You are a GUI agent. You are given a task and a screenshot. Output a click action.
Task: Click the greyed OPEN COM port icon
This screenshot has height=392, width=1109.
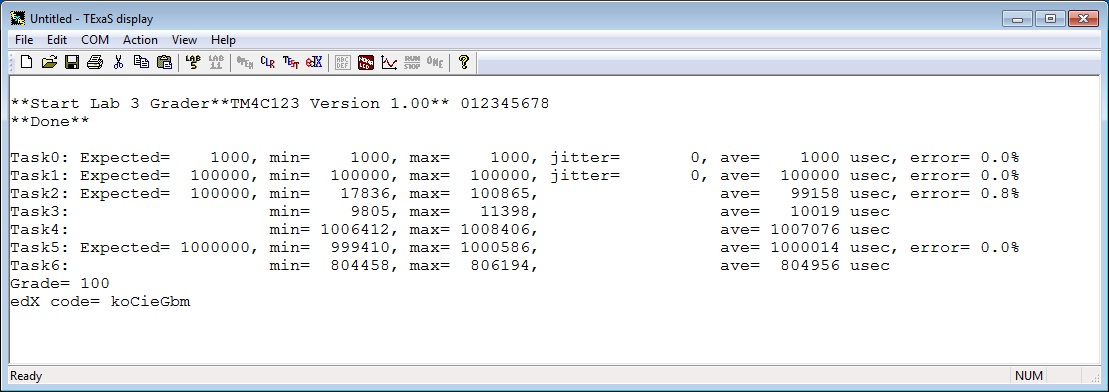245,62
